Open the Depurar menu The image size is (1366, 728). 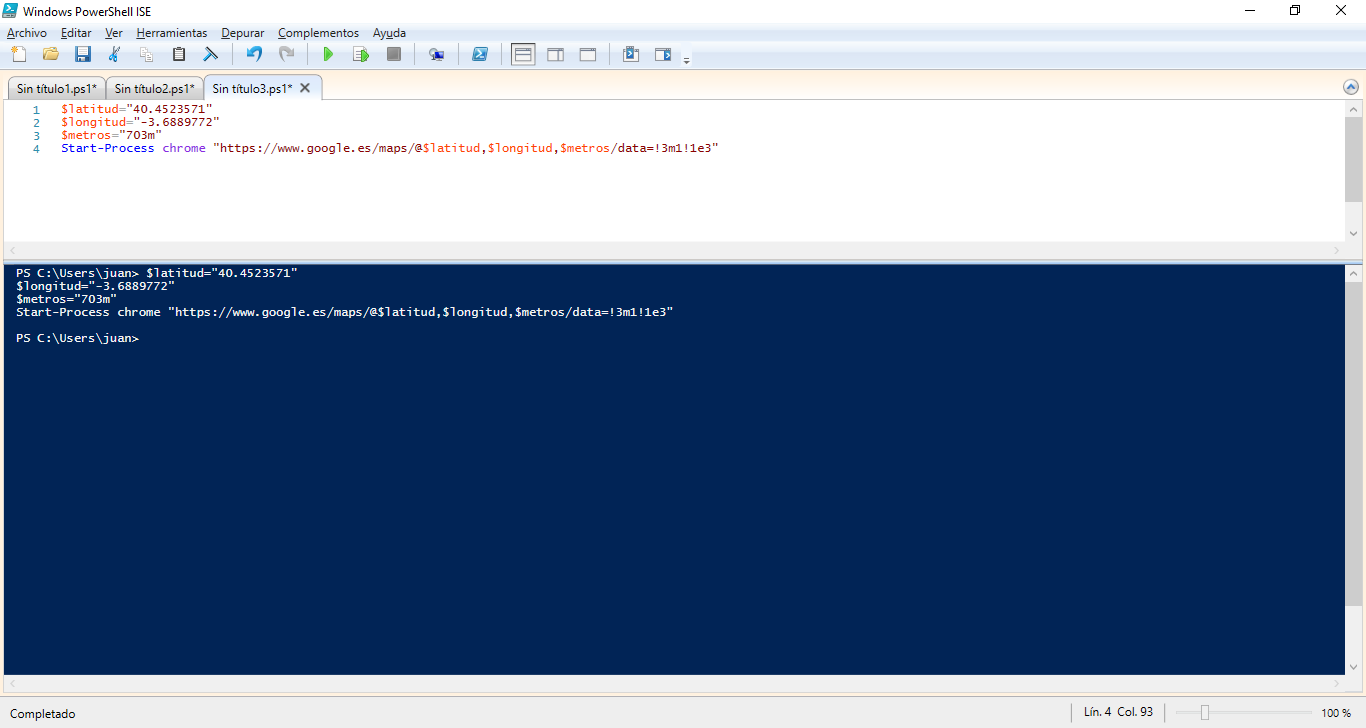pyautogui.click(x=243, y=33)
